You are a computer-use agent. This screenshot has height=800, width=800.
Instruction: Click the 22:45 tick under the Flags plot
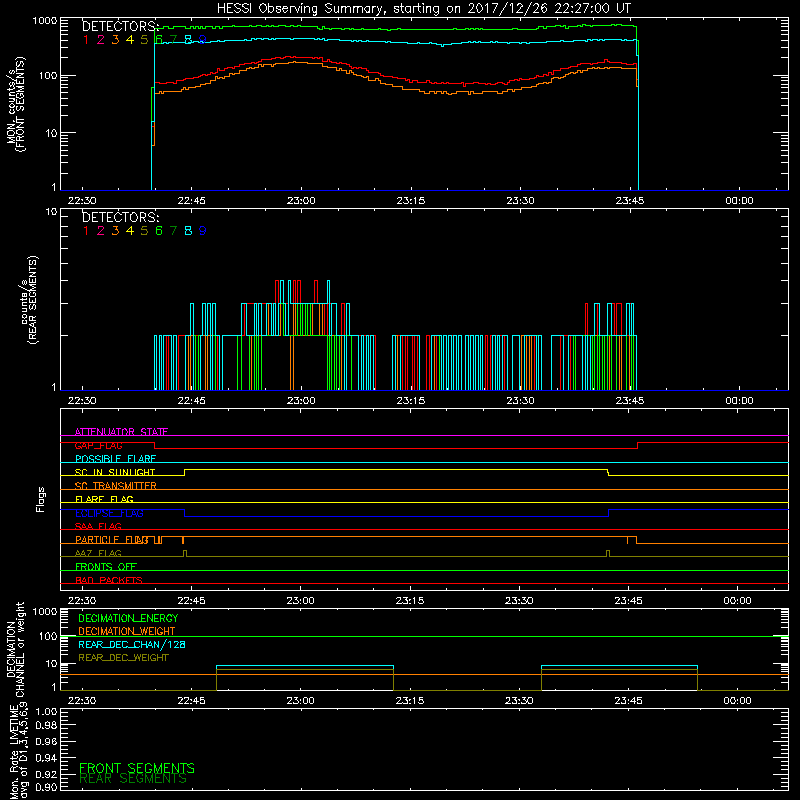tap(191, 601)
